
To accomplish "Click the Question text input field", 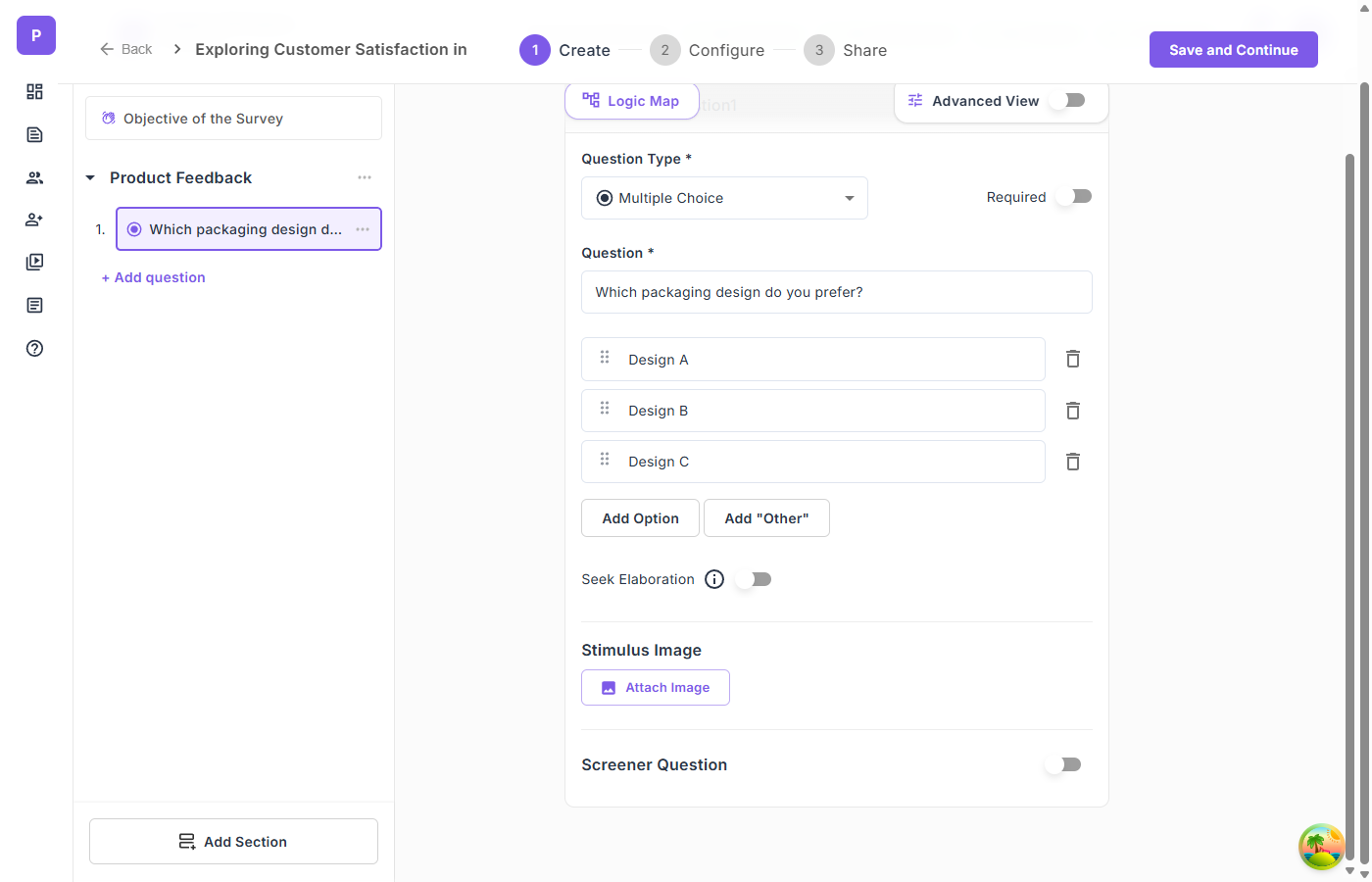I will click(x=836, y=292).
